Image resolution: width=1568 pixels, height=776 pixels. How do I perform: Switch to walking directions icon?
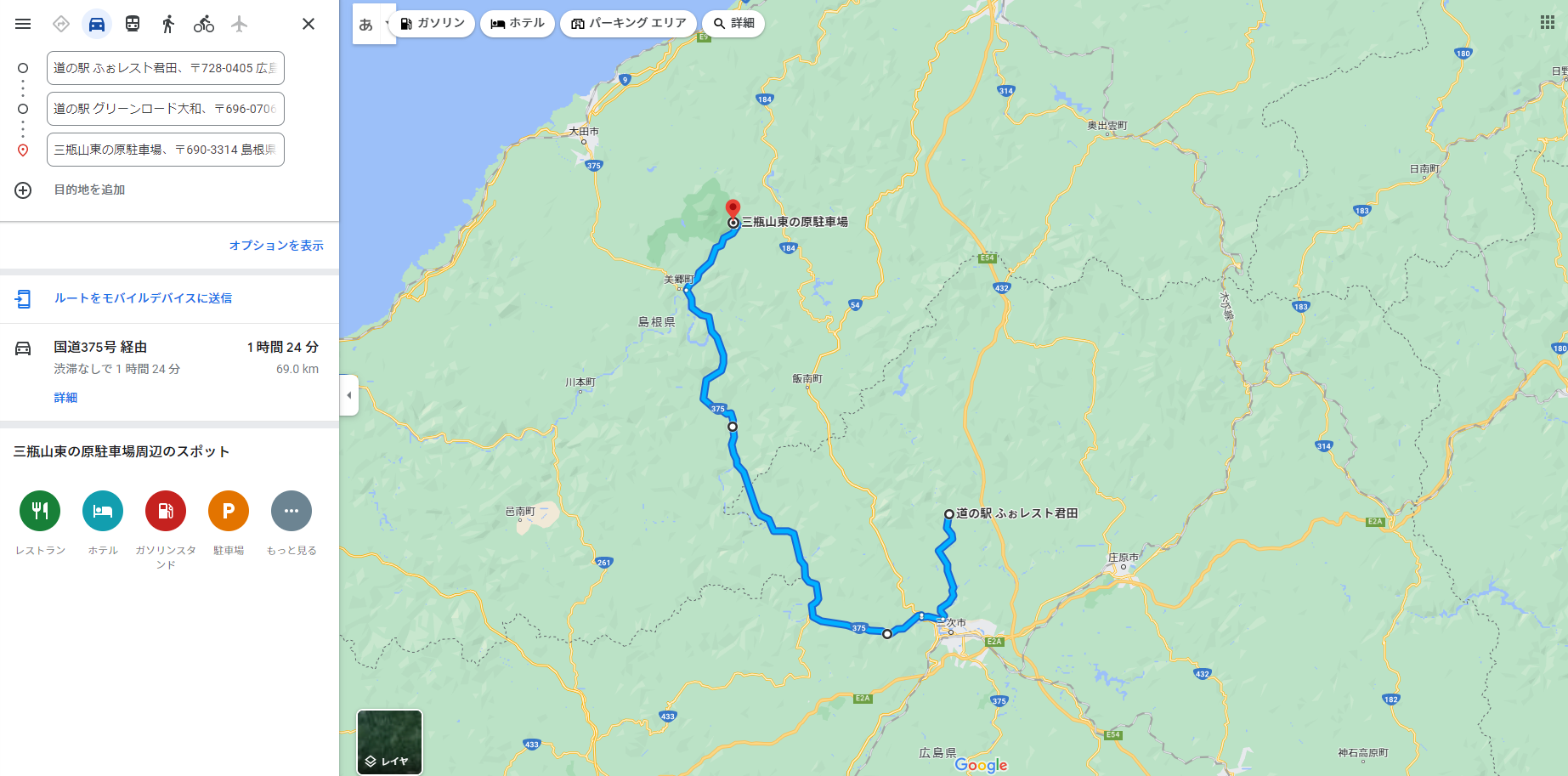168,24
